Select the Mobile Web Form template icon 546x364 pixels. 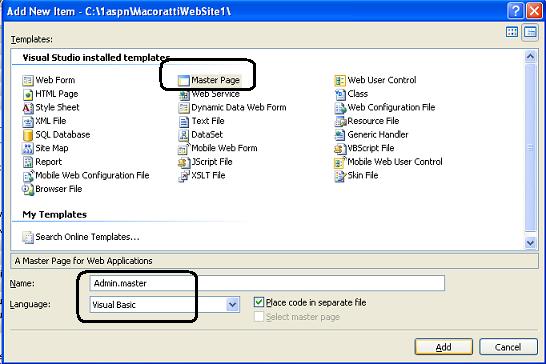[184, 149]
